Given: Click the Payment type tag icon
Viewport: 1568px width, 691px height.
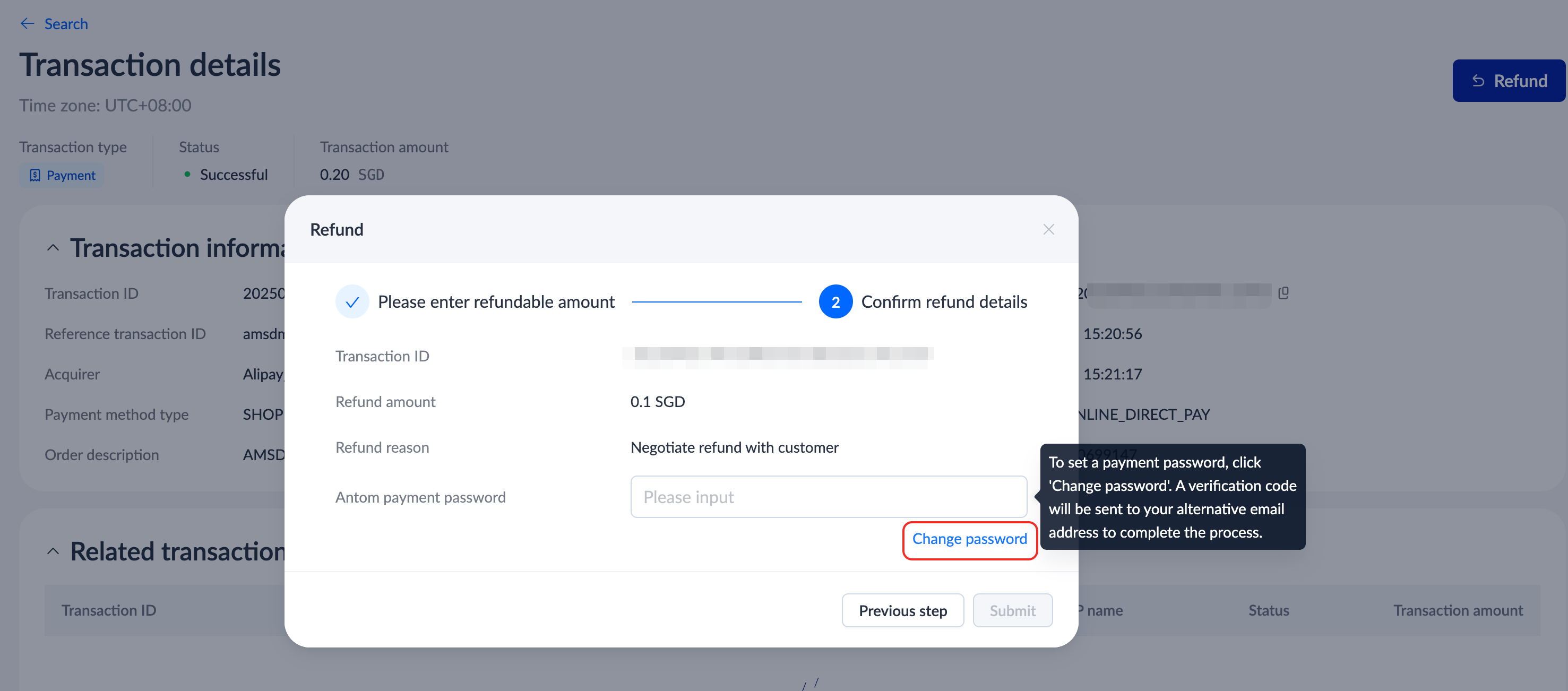Looking at the screenshot, I should pyautogui.click(x=35, y=175).
